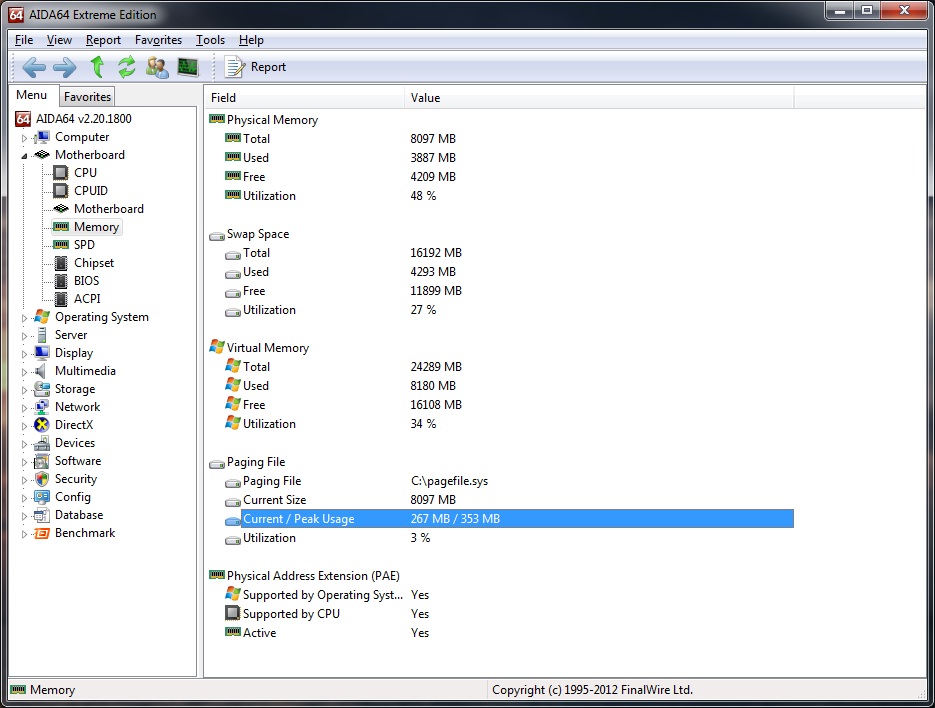The width and height of the screenshot is (935, 708).
Task: Click the Storage drives icon
Action: 42,389
